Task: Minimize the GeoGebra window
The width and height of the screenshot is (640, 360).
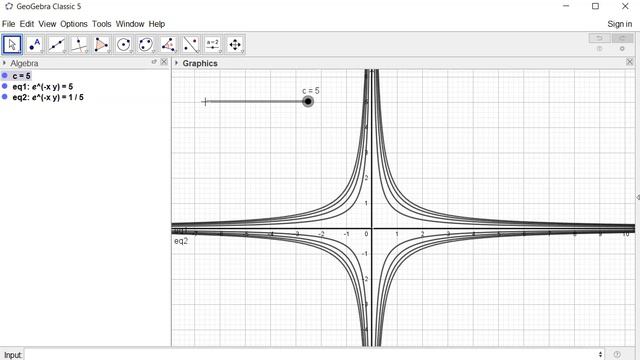Action: [x=566, y=6]
